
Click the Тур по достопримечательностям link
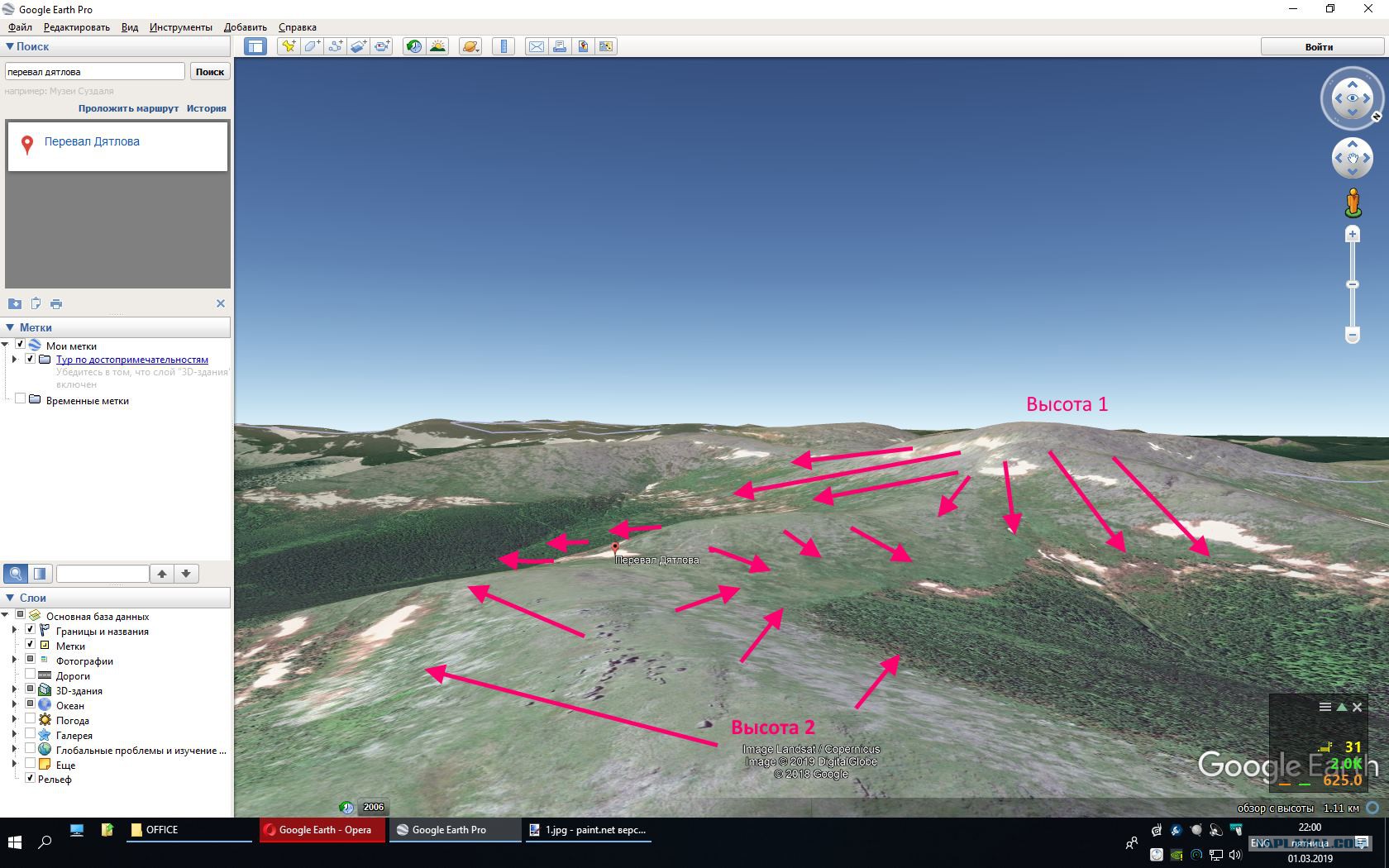[132, 360]
